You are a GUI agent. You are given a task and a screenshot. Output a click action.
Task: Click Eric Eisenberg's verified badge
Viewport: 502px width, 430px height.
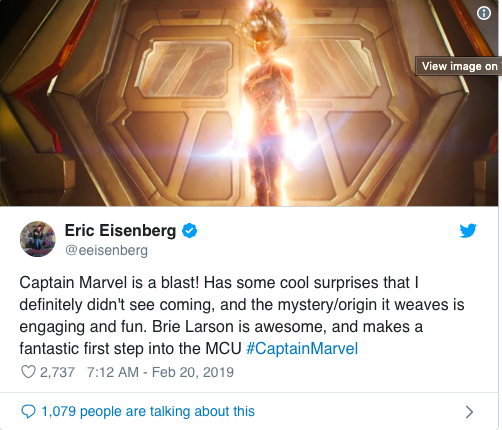pyautogui.click(x=189, y=231)
